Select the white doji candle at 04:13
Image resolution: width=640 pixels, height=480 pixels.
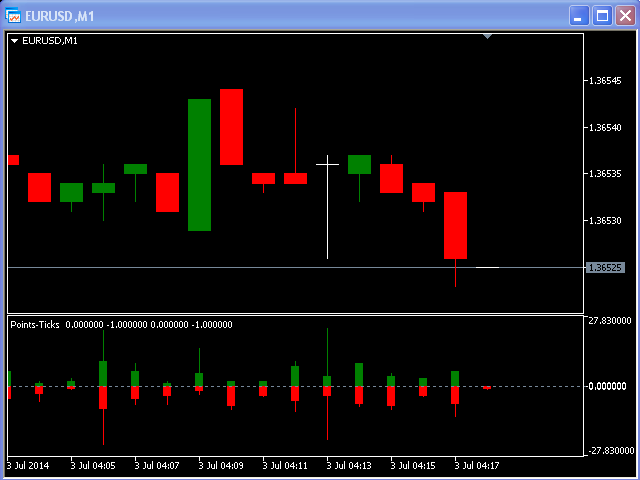click(327, 207)
